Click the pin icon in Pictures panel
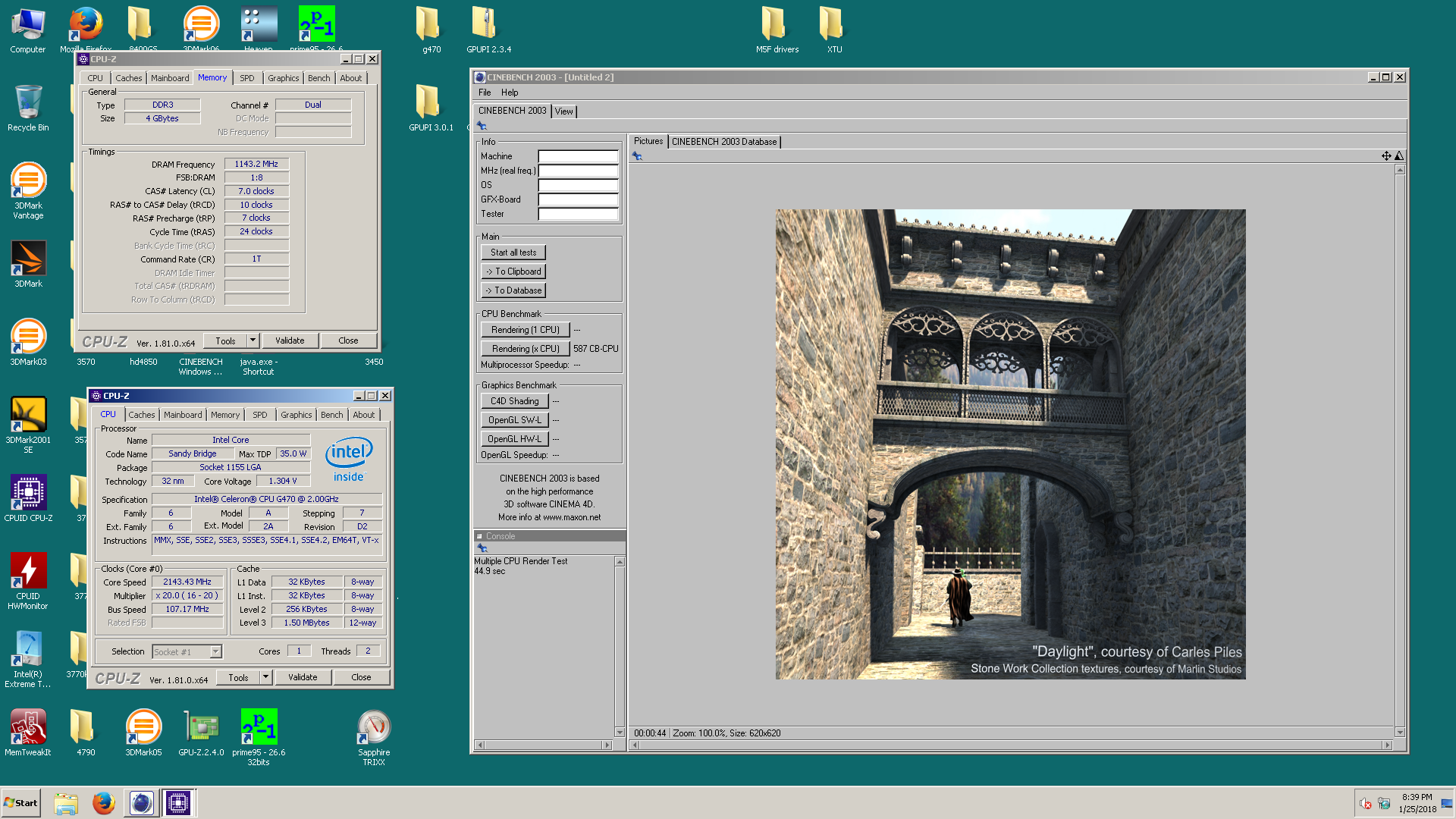This screenshot has width=1456, height=819. coord(637,156)
